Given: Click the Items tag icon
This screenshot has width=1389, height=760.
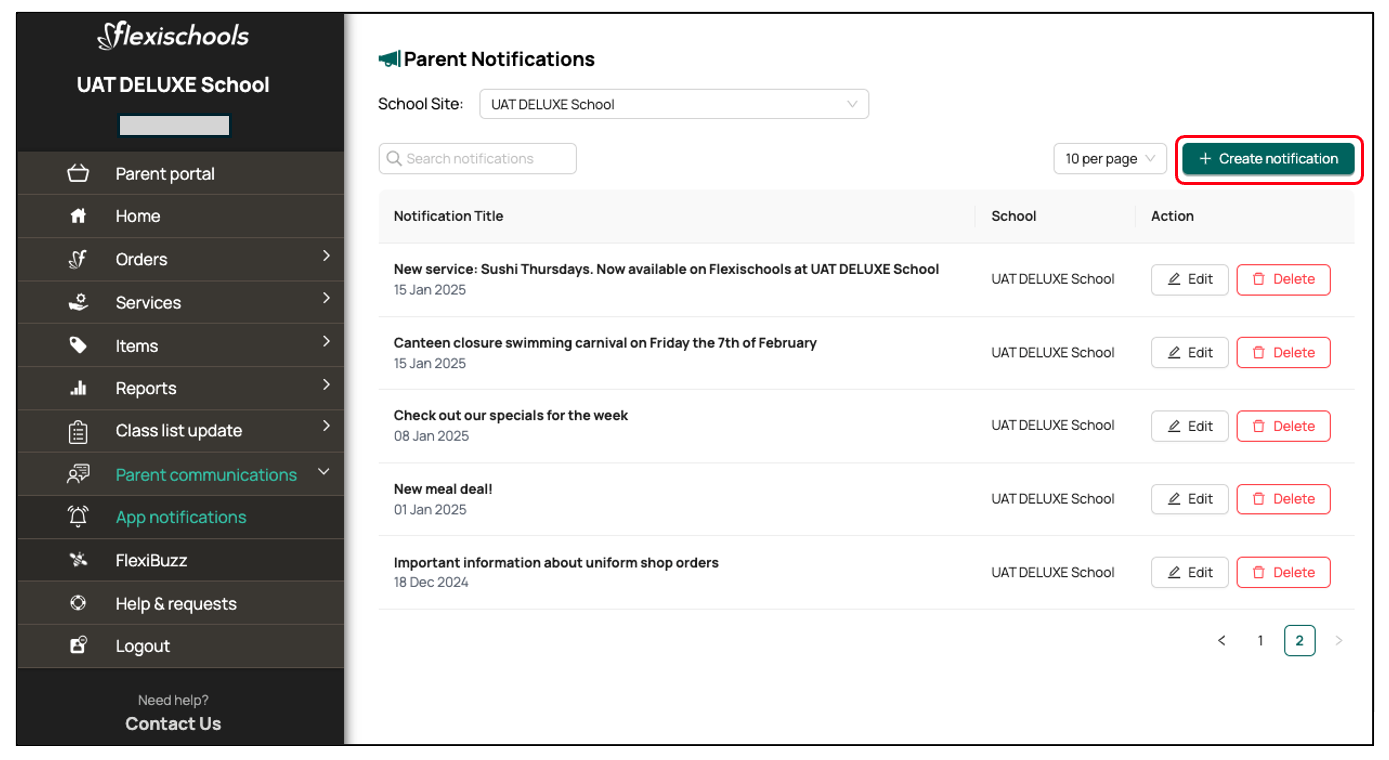Looking at the screenshot, I should (x=78, y=346).
